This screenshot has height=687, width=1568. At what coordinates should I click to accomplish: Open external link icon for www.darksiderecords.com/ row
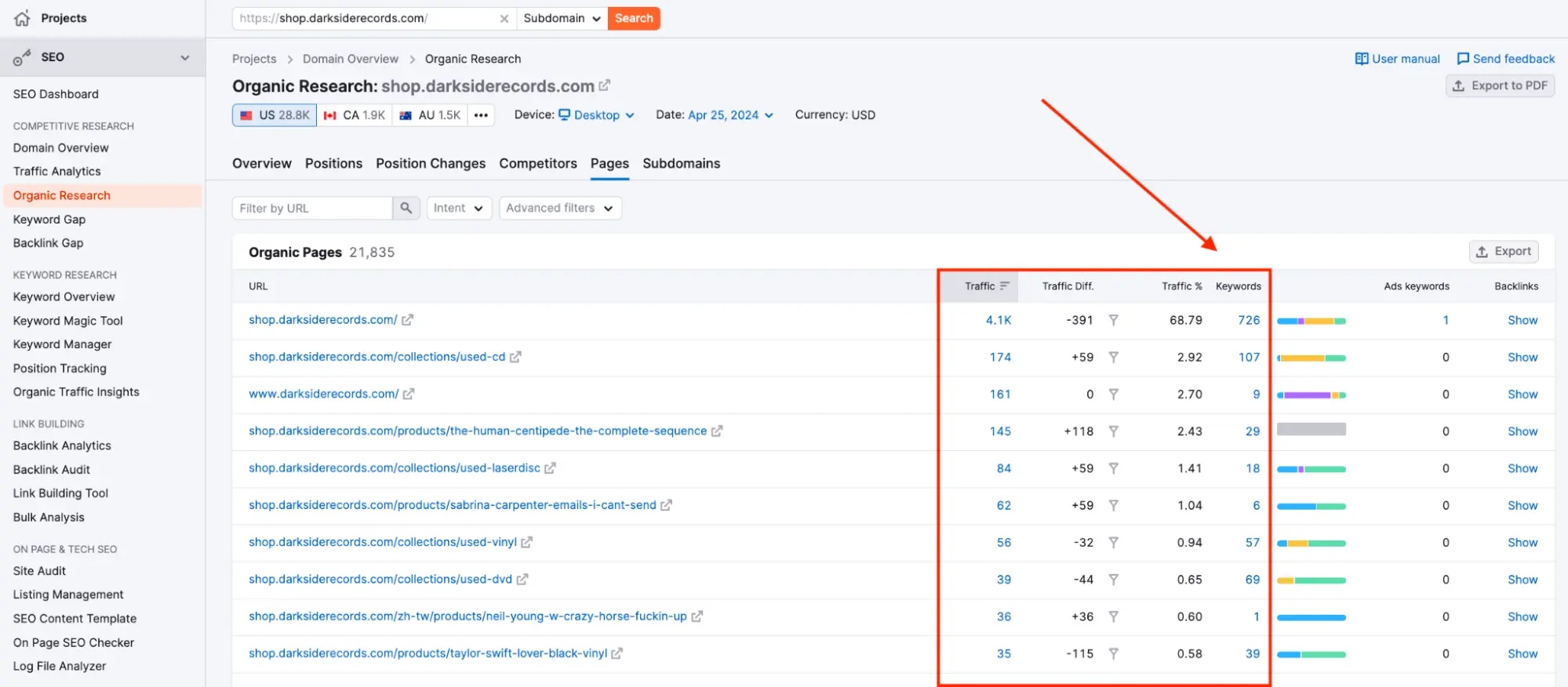pos(409,394)
